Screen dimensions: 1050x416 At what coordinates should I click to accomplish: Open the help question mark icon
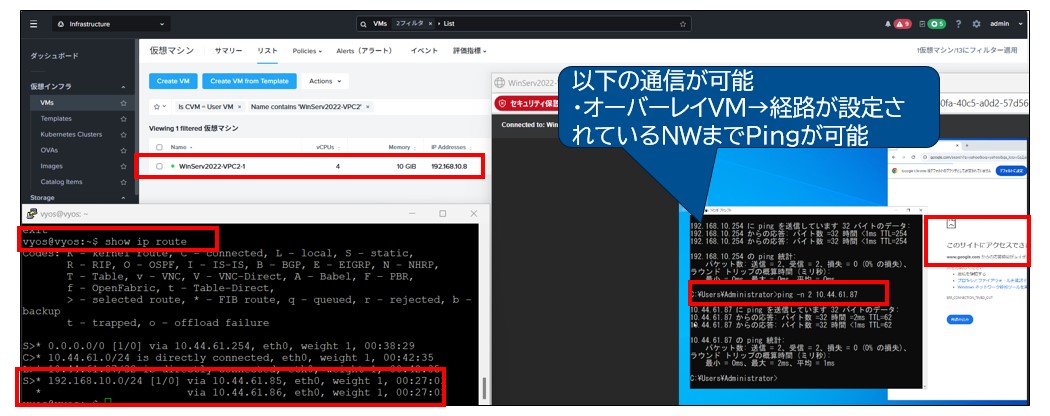pos(960,23)
